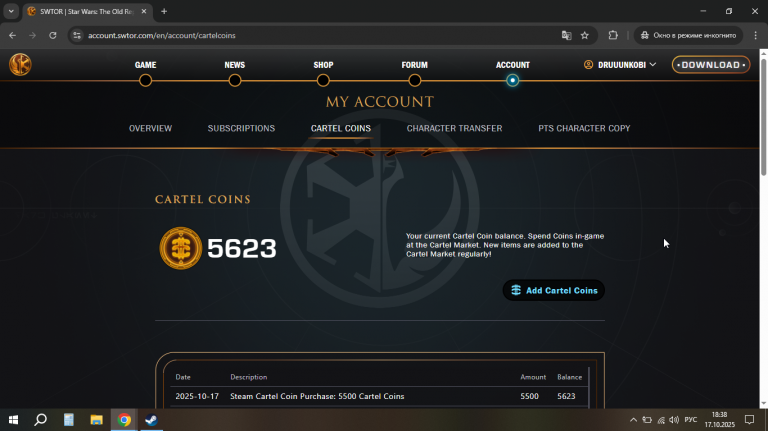
Task: Click the DOWNLOAD button
Action: (711, 65)
